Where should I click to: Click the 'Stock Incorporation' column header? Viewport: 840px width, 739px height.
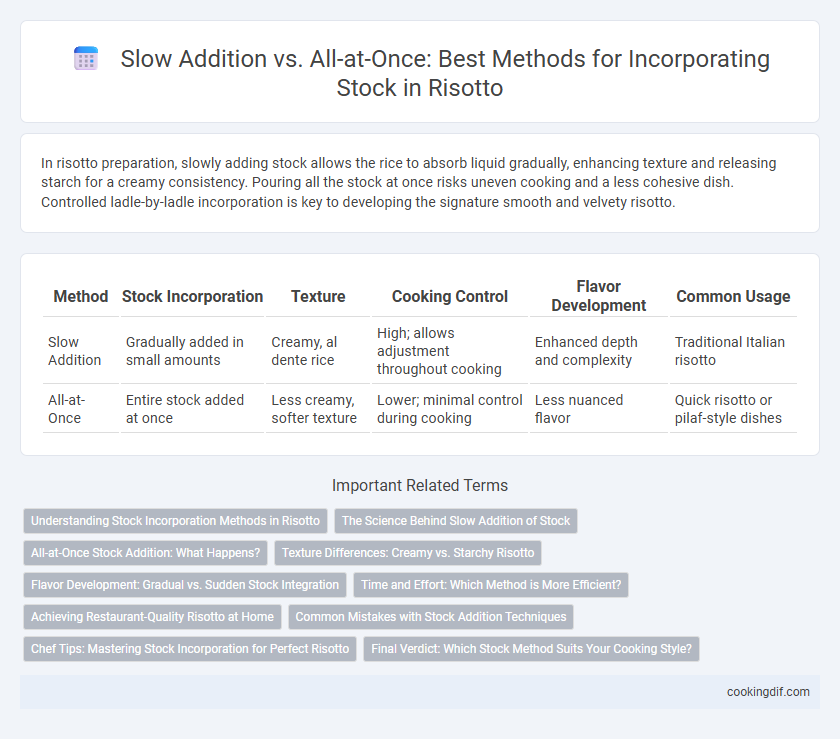[192, 296]
